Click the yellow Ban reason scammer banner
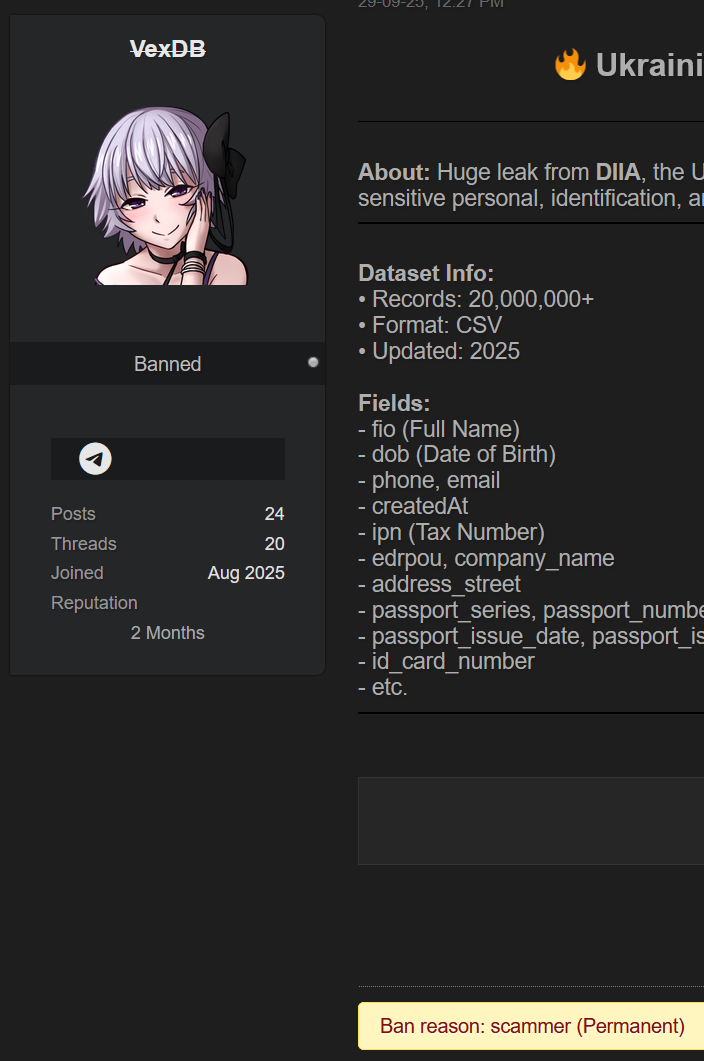Screen dimensions: 704x1061 coord(532,1026)
